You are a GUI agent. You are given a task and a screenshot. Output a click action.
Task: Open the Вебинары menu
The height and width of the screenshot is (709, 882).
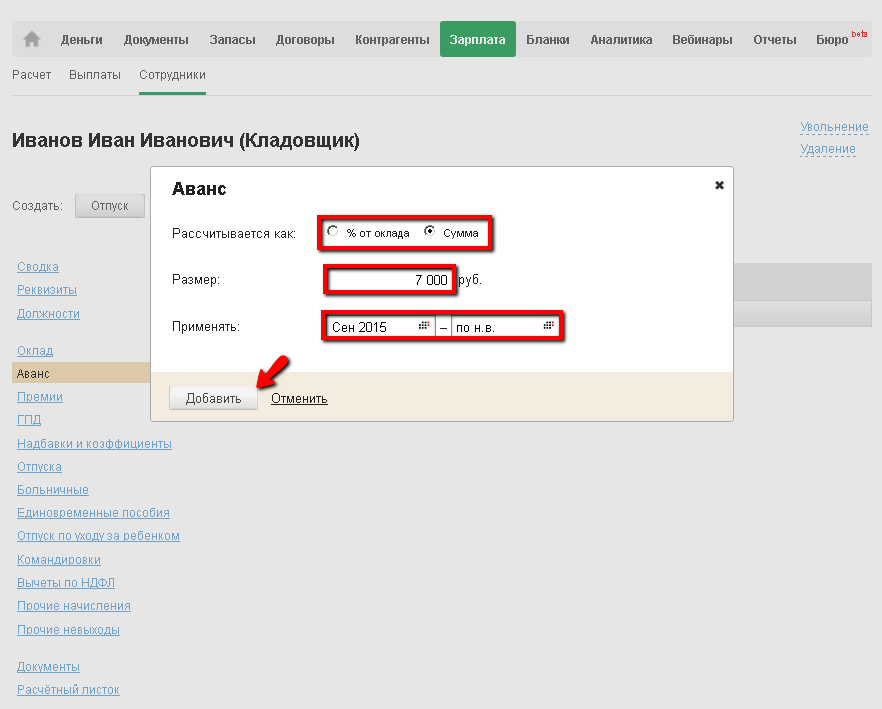[x=702, y=39]
